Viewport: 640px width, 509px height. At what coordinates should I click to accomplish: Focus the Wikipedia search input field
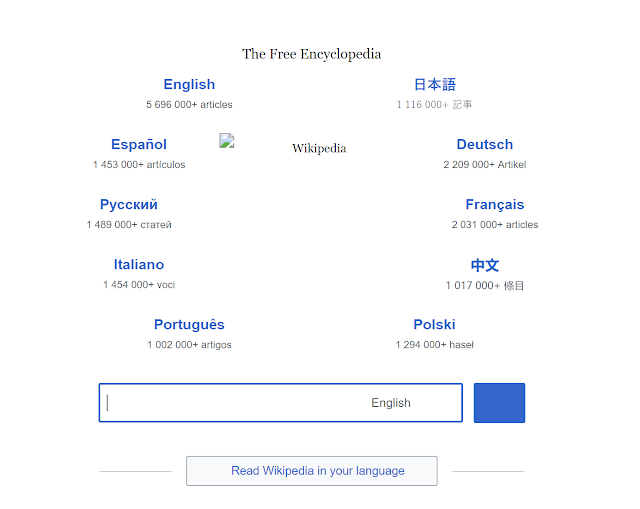tap(233, 403)
